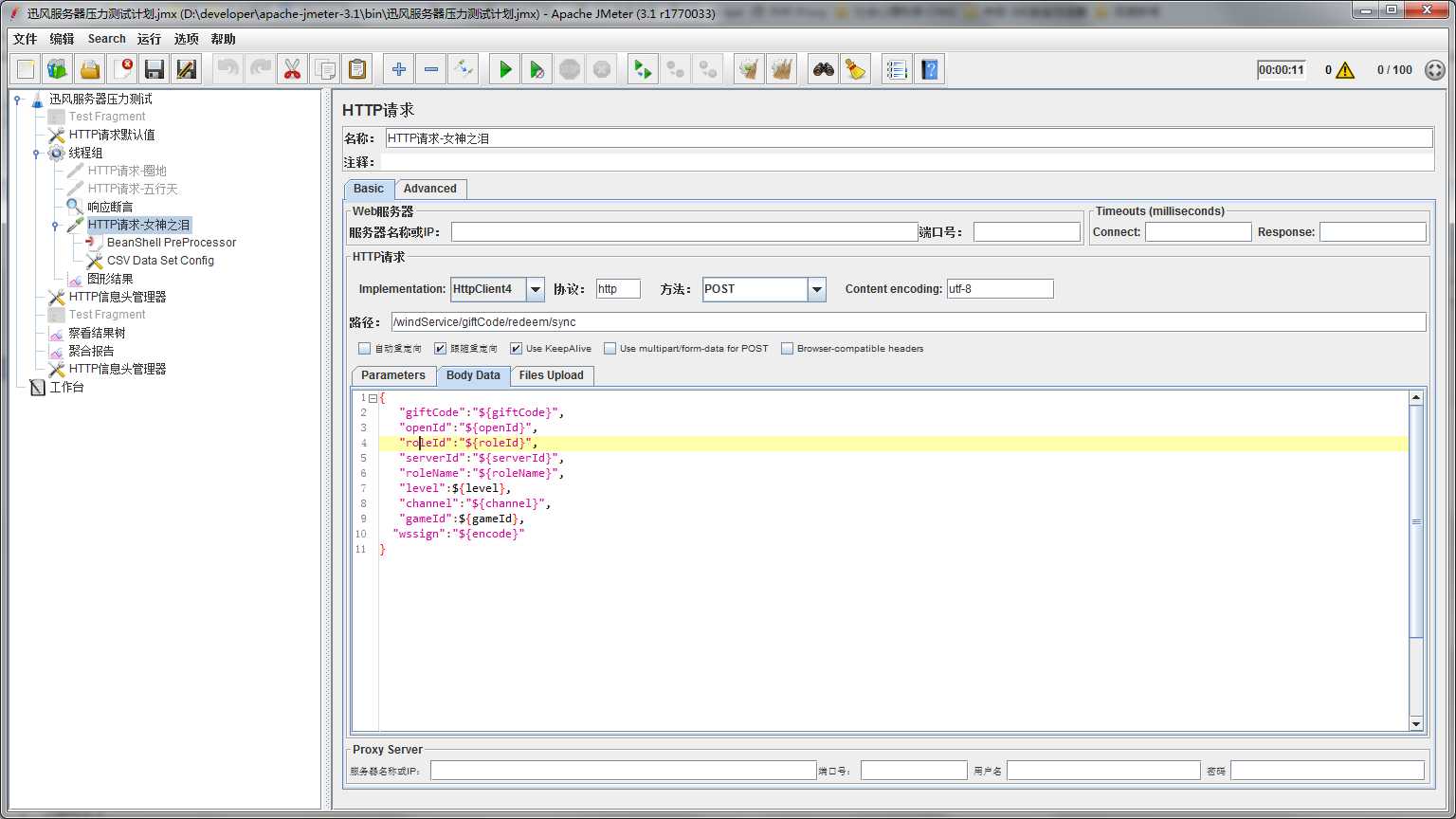
Task: Open the Templates toolbar icon
Action: click(x=58, y=69)
